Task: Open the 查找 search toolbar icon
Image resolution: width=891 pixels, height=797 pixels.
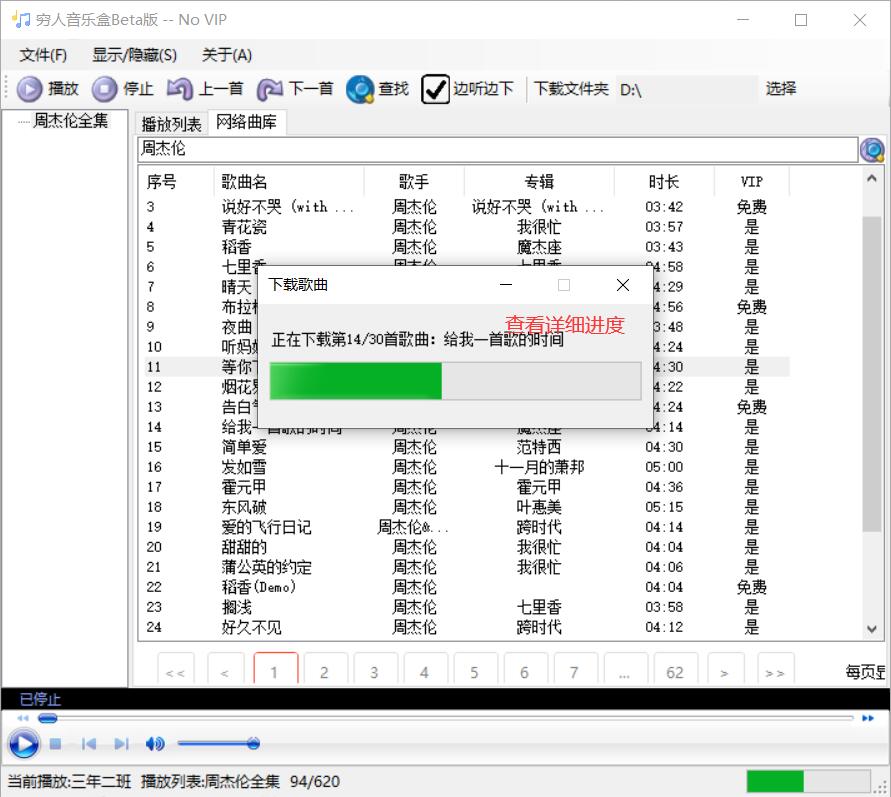Action: coord(360,89)
